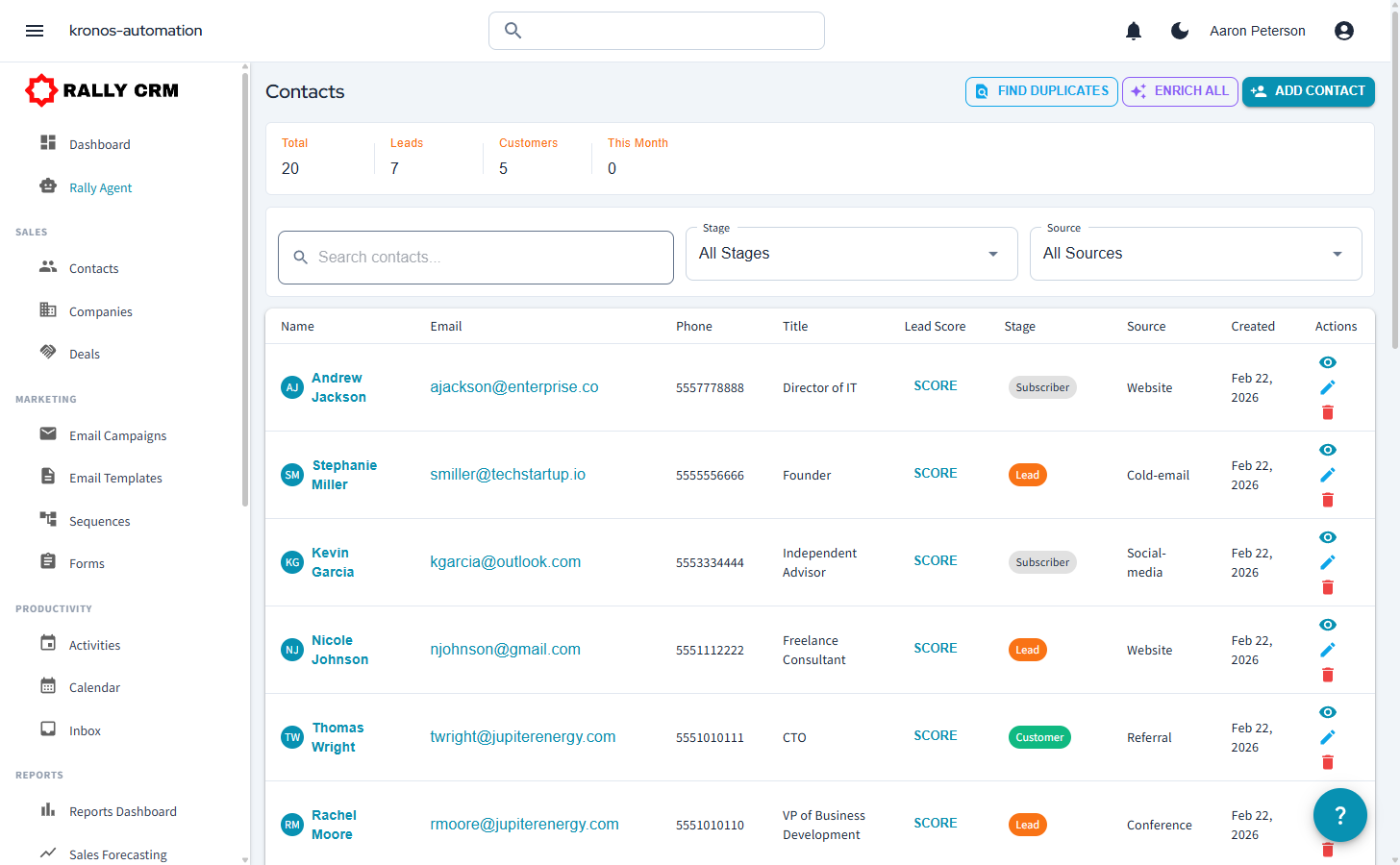
Task: Open the notification bell
Action: (x=1134, y=30)
